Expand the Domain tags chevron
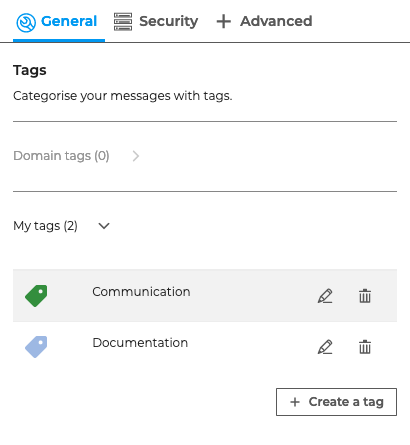Image resolution: width=410 pixels, height=445 pixels. coord(135,156)
